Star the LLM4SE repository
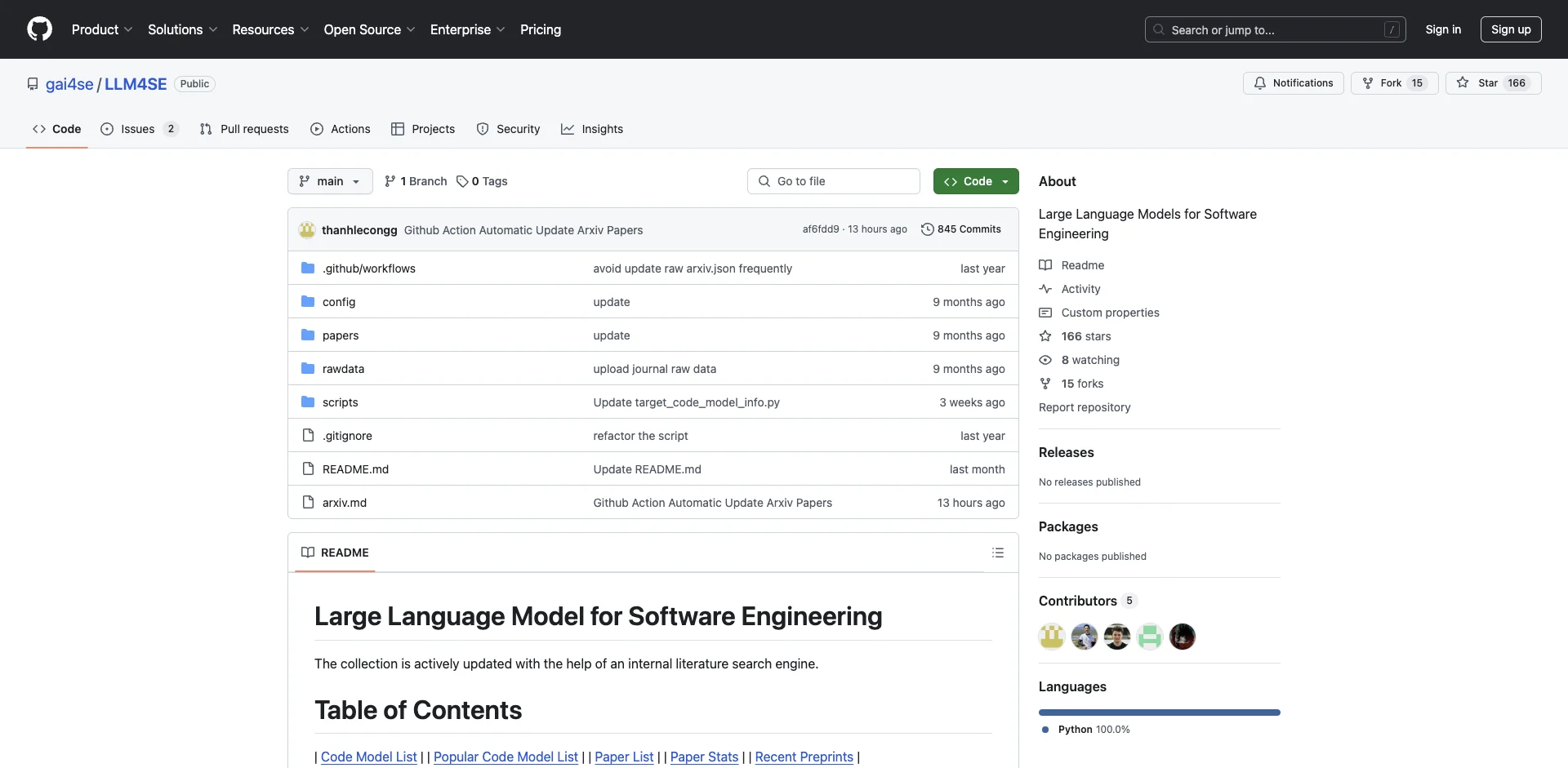 pos(1493,83)
